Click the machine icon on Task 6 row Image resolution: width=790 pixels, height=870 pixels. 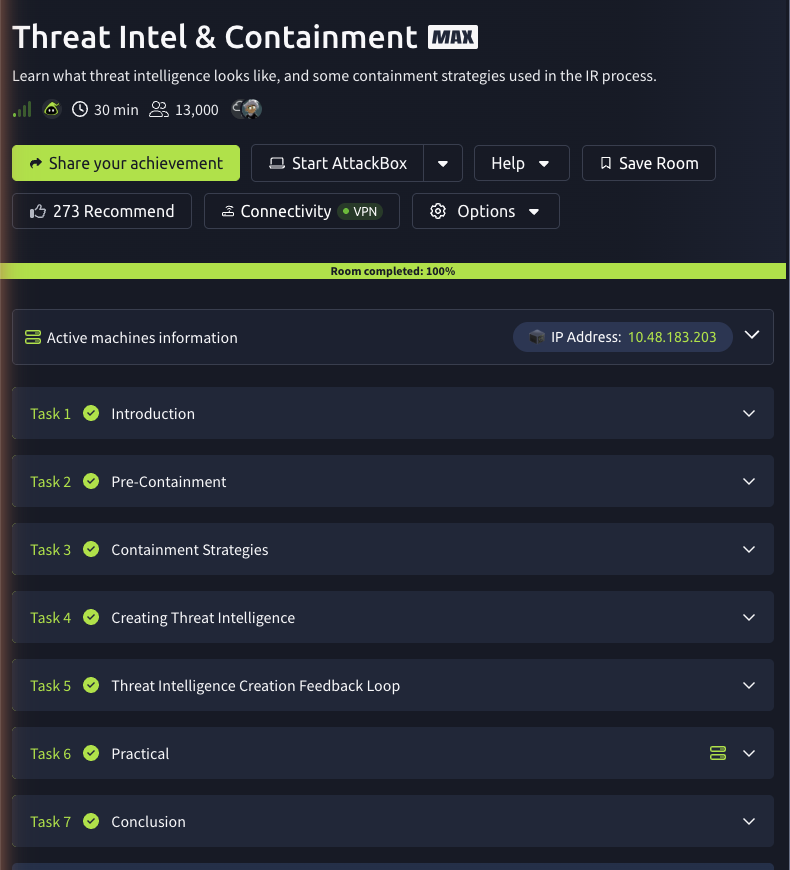(718, 753)
